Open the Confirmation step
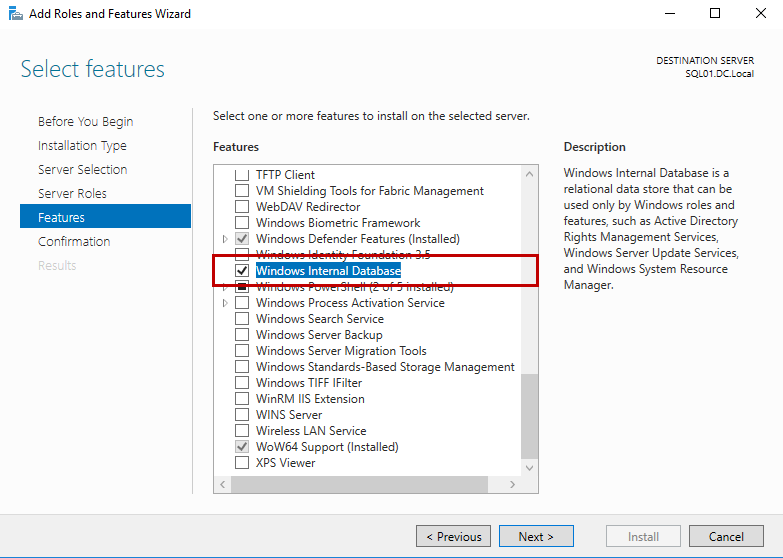 (74, 241)
